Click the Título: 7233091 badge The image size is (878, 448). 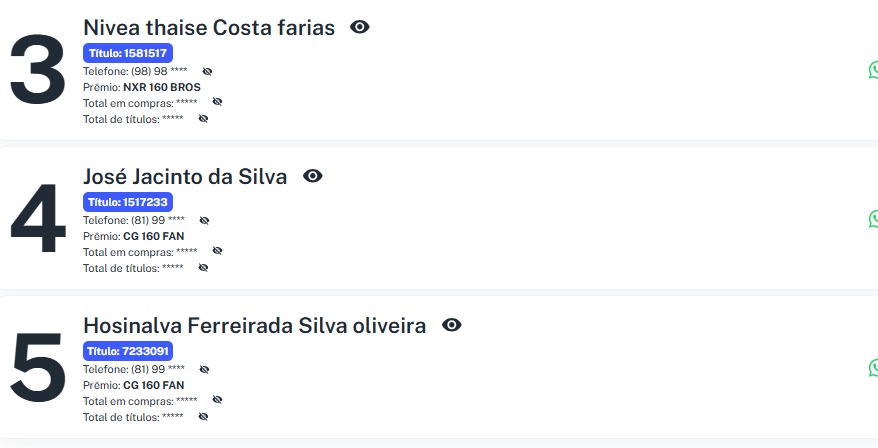(128, 351)
